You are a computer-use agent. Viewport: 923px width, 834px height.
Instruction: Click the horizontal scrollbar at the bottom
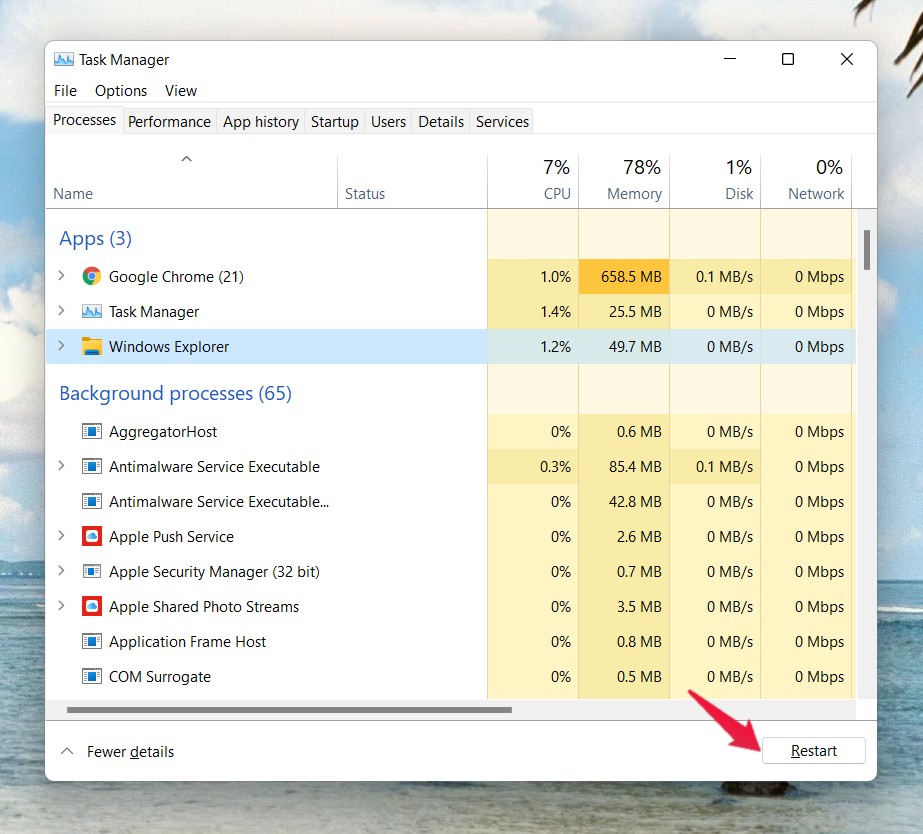point(290,710)
